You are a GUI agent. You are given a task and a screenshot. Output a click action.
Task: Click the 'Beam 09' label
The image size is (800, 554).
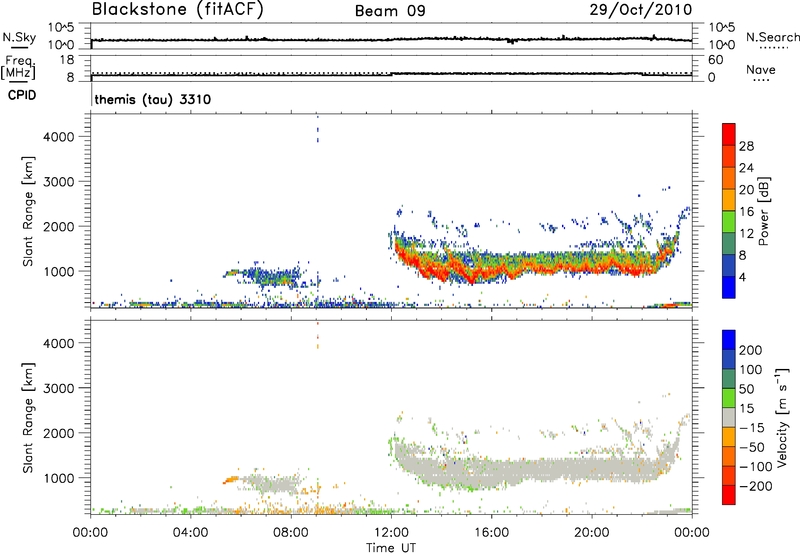[x=390, y=11]
